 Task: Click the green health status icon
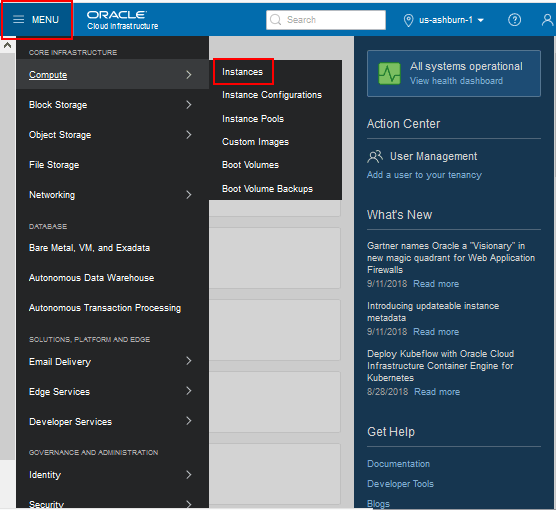click(389, 73)
